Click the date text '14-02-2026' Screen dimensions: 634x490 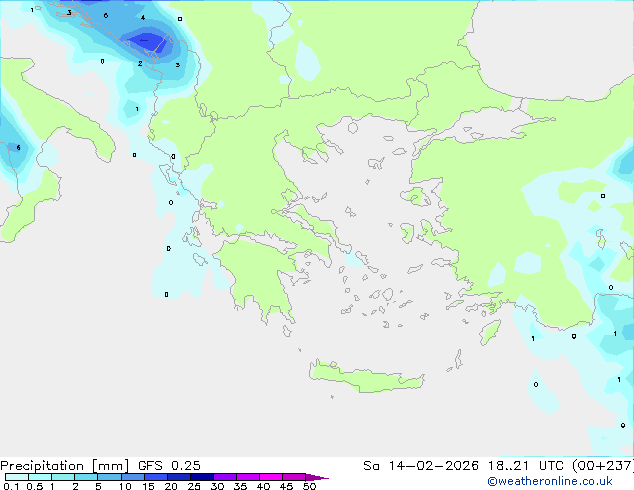tap(433, 466)
